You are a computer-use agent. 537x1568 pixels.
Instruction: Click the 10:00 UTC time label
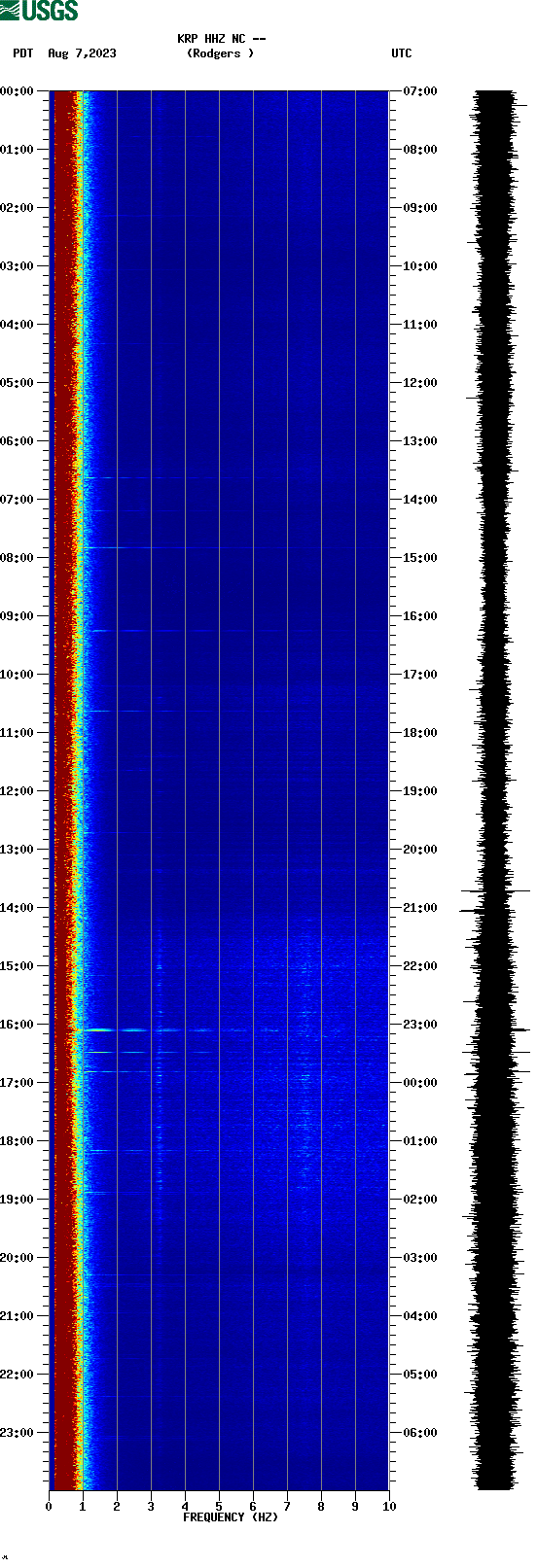(x=419, y=266)
